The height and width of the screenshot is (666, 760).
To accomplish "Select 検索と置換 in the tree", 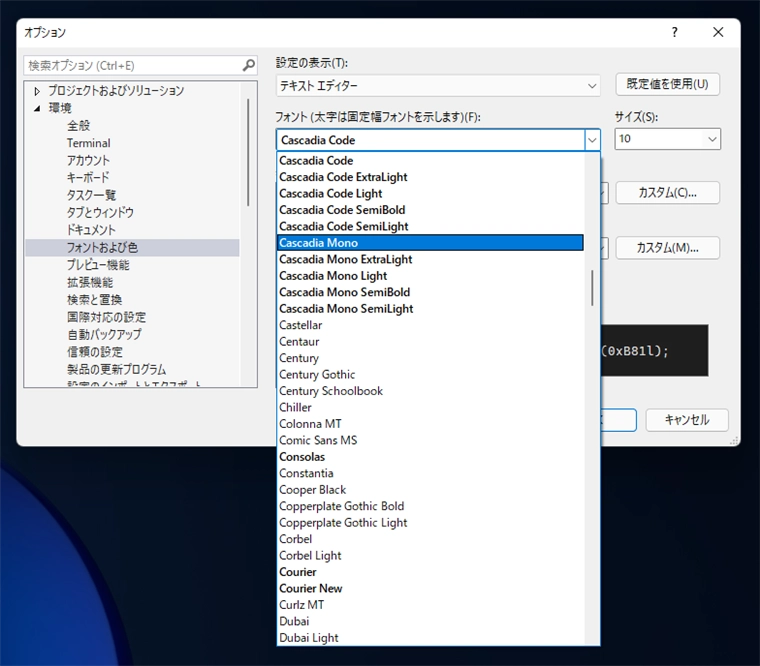I will coord(95,300).
